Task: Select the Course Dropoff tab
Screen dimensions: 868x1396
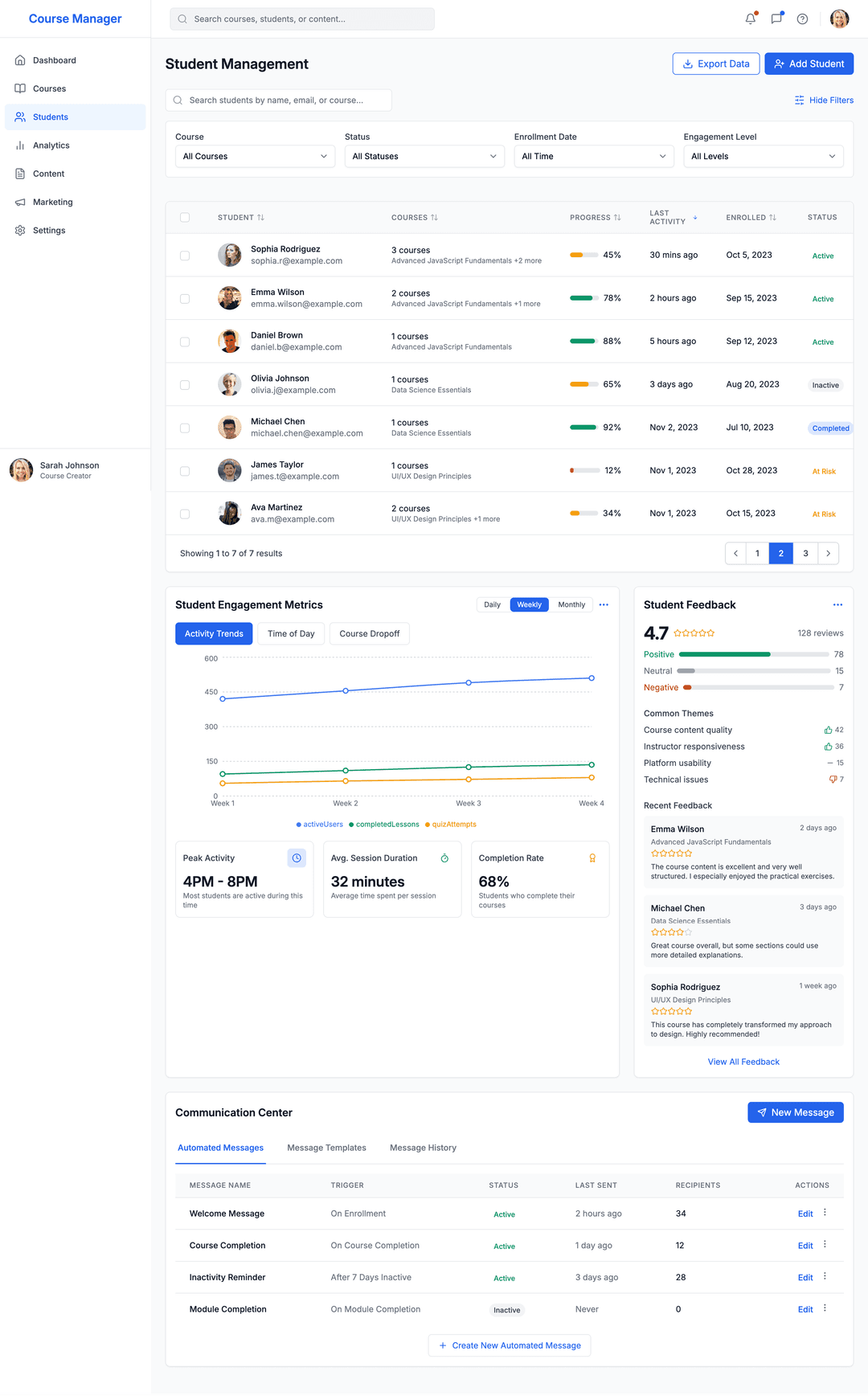Action: pyautogui.click(x=369, y=634)
